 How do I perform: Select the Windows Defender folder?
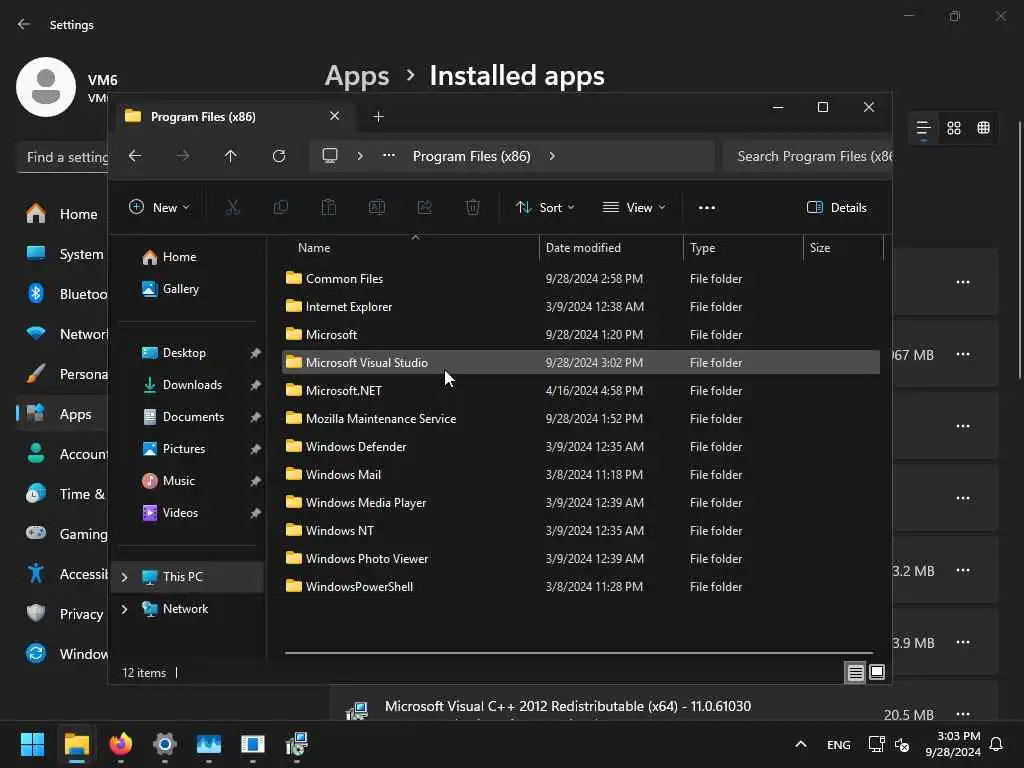(581, 447)
